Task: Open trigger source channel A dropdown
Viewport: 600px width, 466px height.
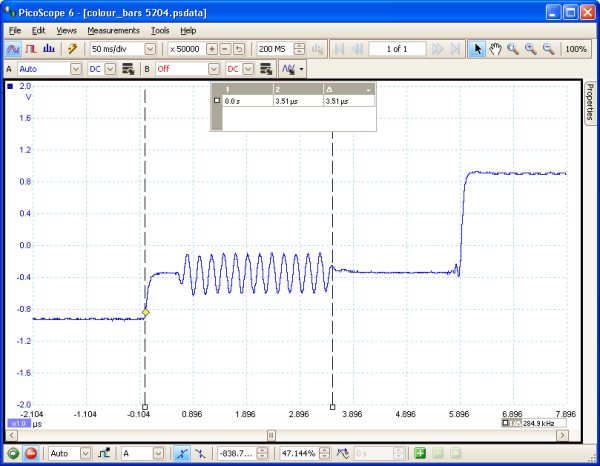Action: (x=158, y=454)
